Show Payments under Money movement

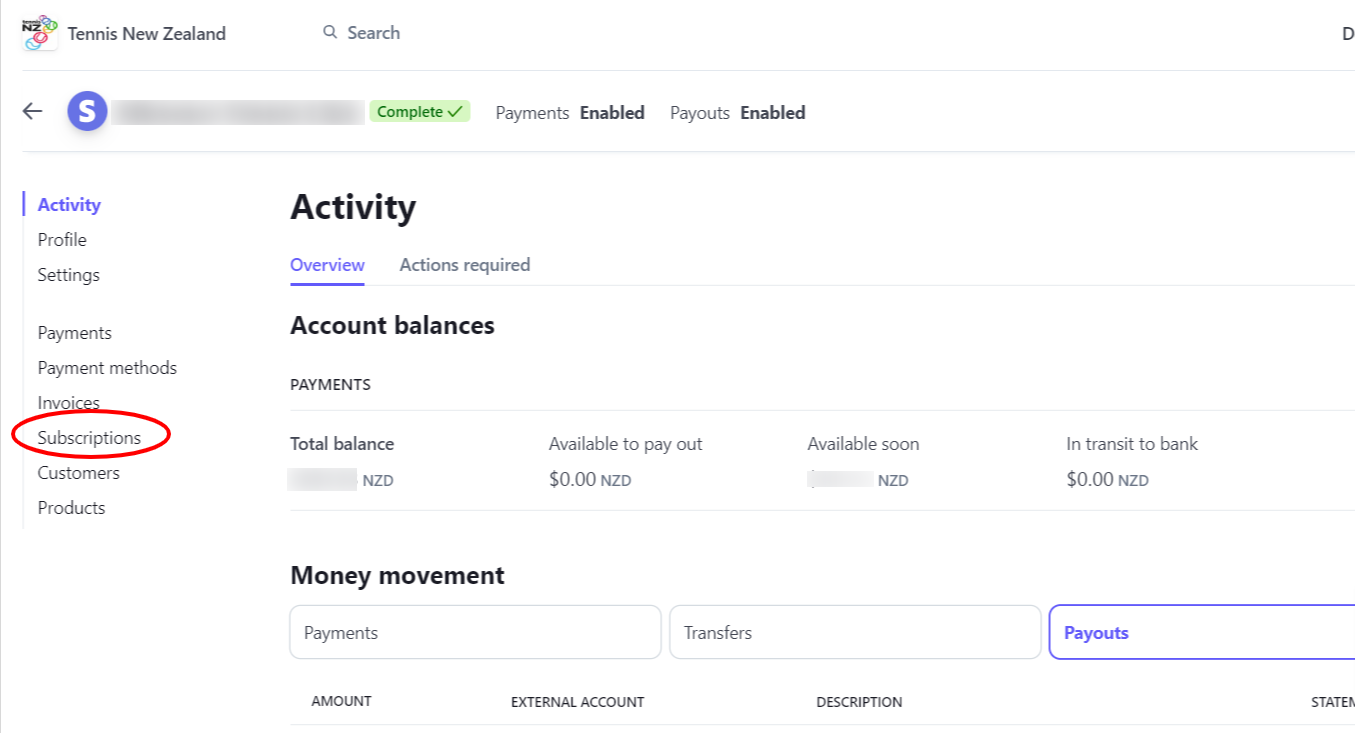pyautogui.click(x=475, y=632)
